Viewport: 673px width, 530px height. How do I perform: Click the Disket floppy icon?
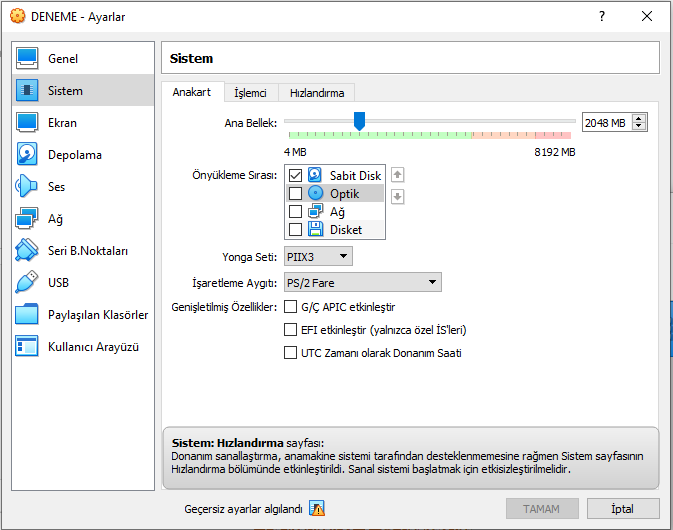point(315,229)
